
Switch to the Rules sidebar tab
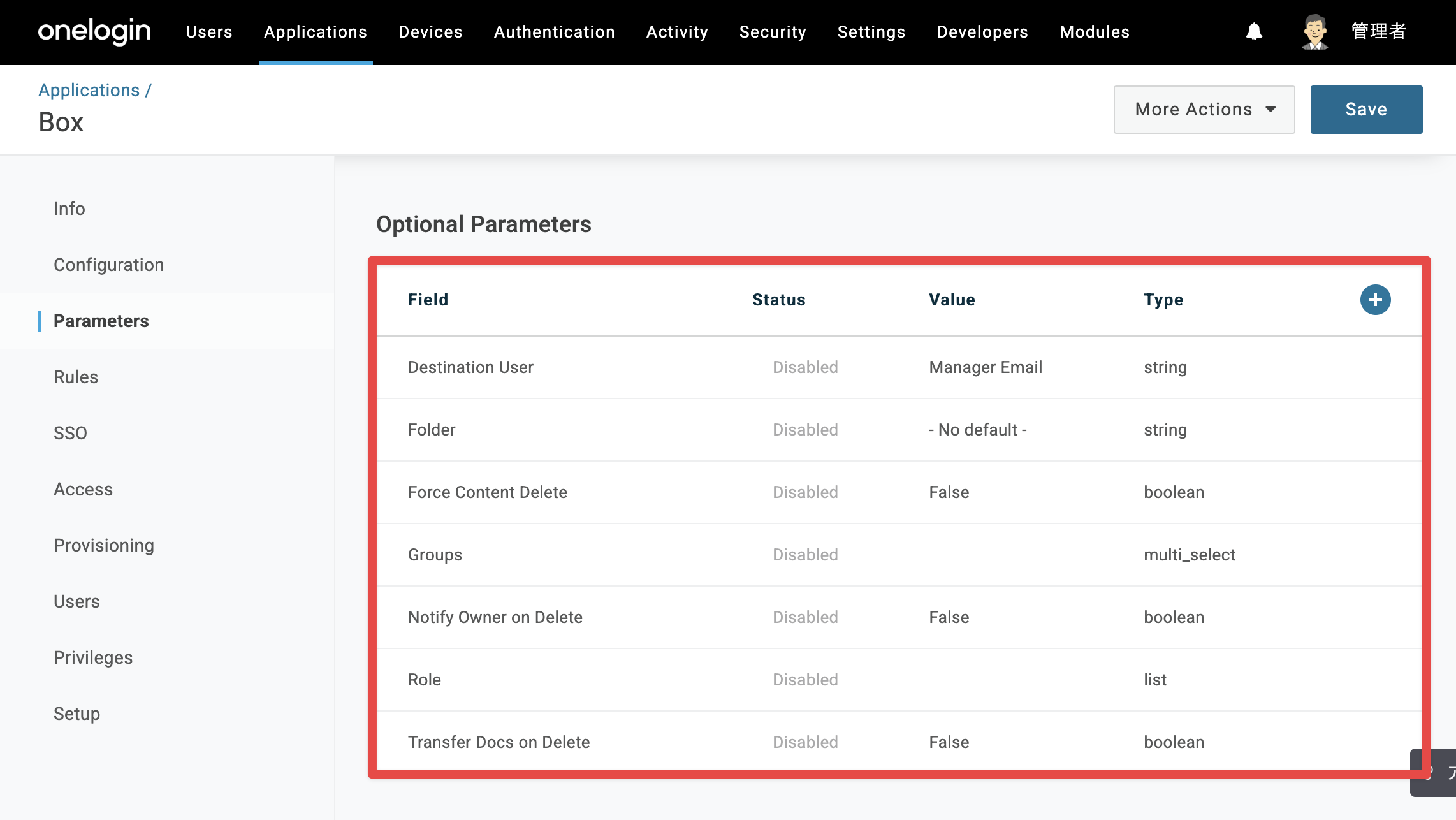(x=76, y=377)
